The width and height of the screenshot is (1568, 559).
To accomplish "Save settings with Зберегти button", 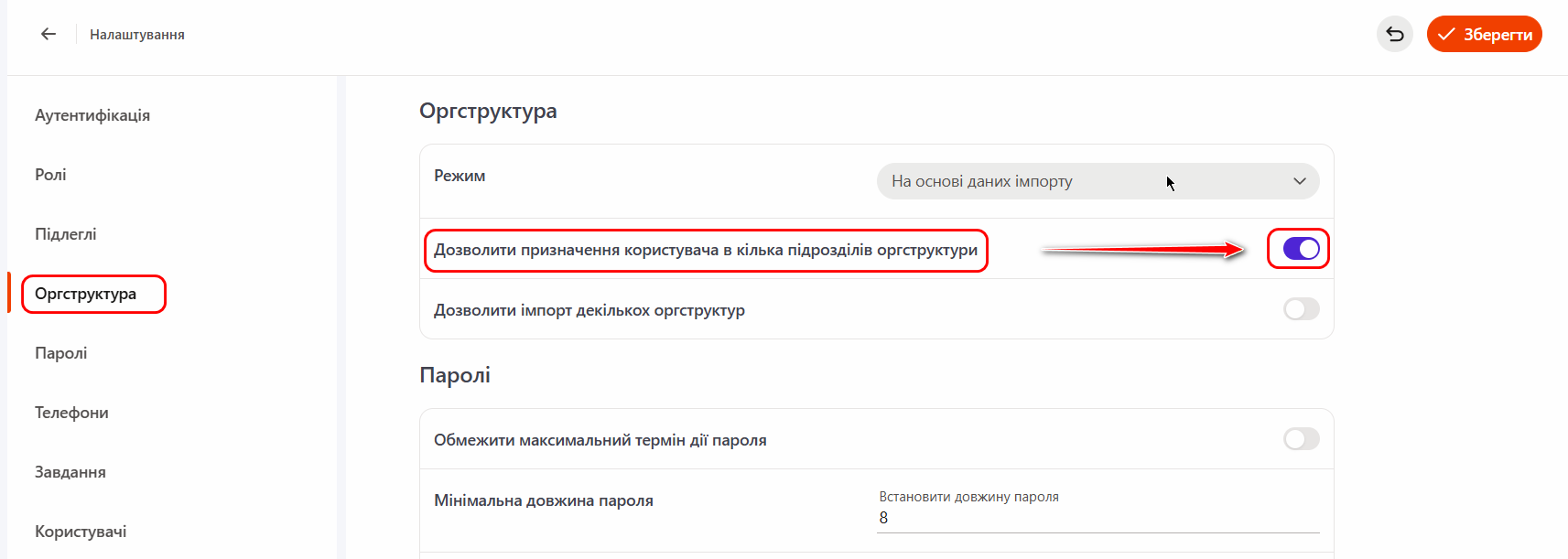I will coord(1484,34).
